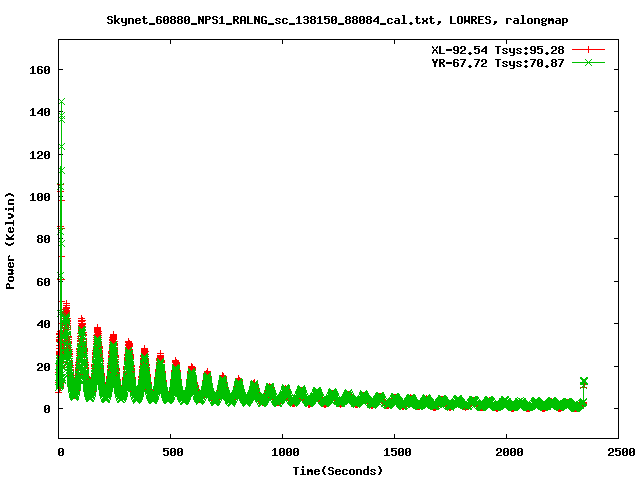Viewport: 640px width, 480px height.
Task: Click the Power (Kelvin) y-axis label
Action: click(x=10, y=241)
